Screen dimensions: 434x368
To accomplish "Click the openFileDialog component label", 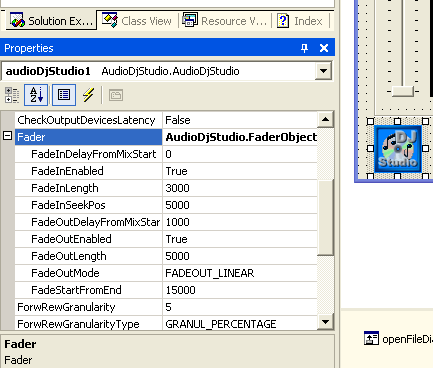I will 408,339.
